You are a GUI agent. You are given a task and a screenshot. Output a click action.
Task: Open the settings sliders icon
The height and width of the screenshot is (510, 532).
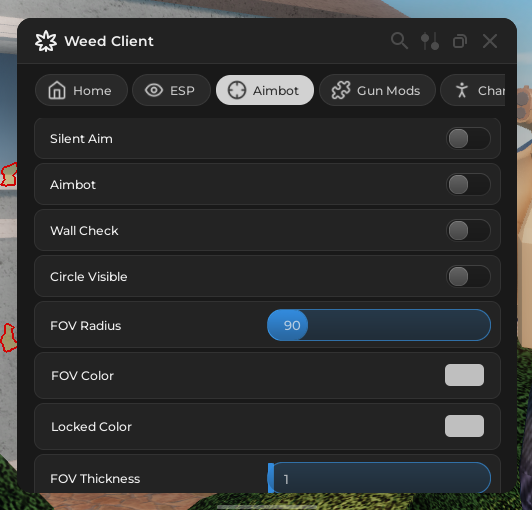click(430, 41)
